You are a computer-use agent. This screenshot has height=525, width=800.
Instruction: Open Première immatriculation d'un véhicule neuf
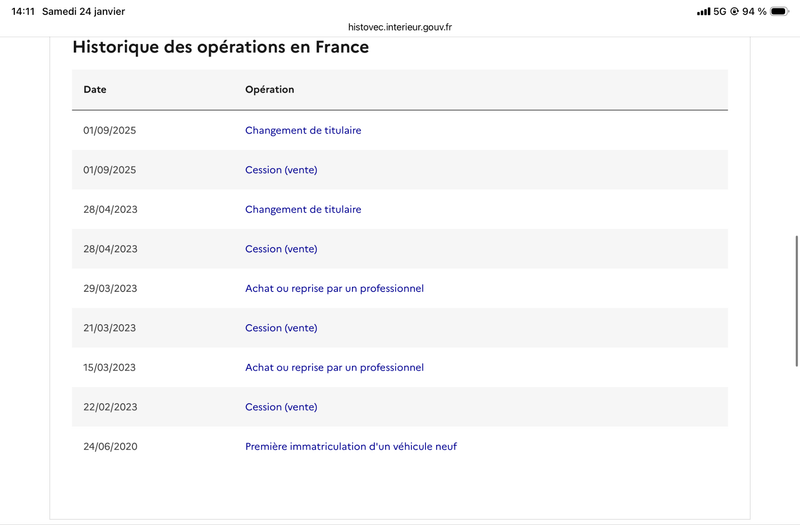(x=350, y=446)
